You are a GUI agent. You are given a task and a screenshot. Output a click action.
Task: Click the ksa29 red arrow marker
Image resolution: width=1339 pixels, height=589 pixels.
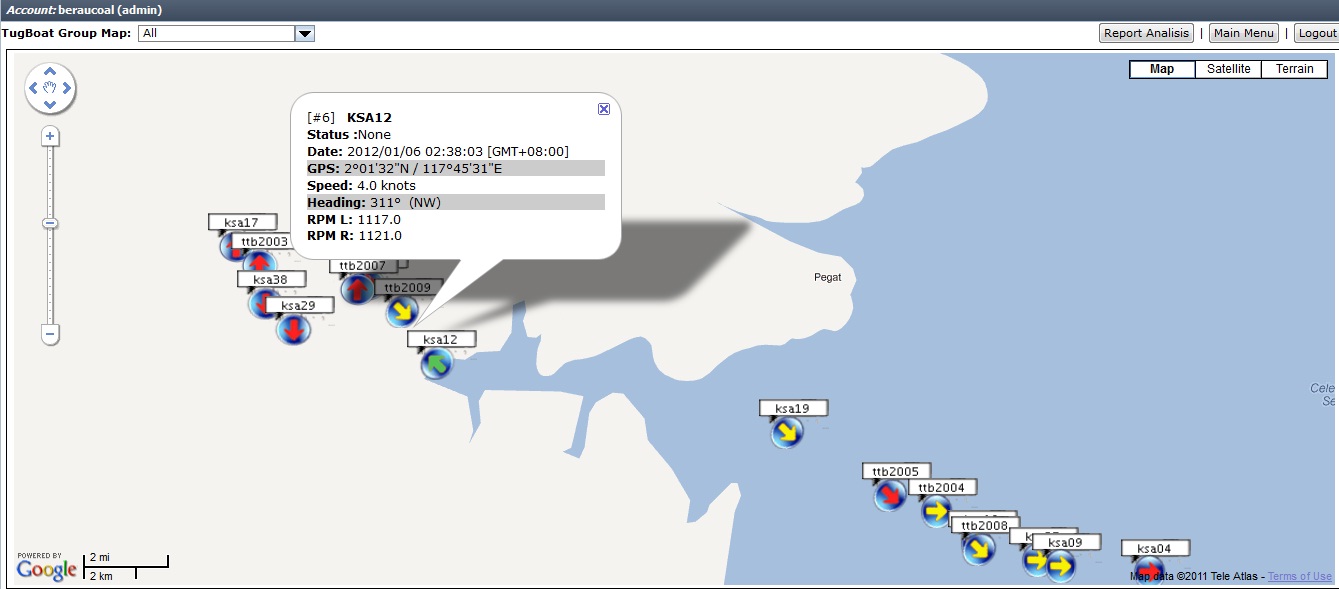pos(294,328)
